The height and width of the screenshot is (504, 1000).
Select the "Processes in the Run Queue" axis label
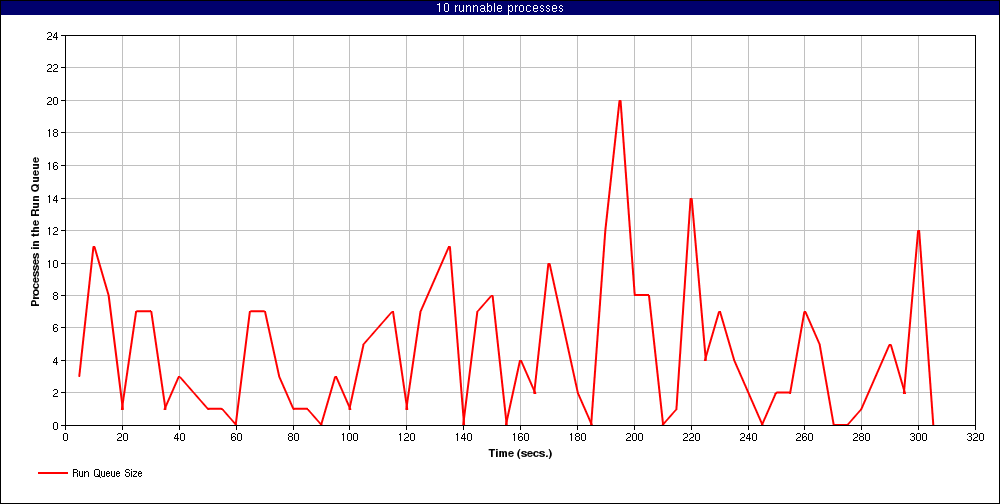pyautogui.click(x=36, y=231)
